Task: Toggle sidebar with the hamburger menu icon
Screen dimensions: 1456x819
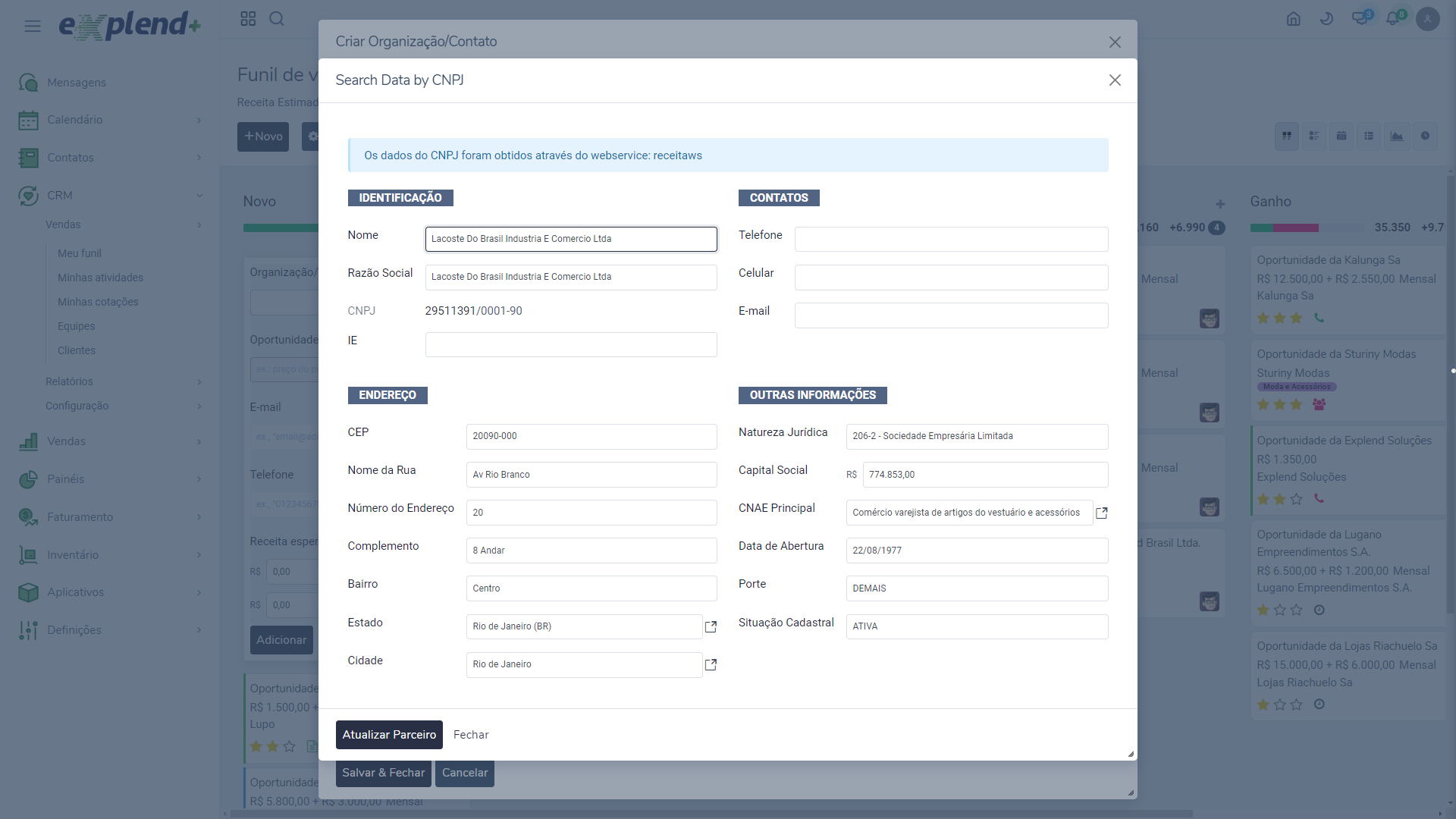Action: [x=33, y=27]
